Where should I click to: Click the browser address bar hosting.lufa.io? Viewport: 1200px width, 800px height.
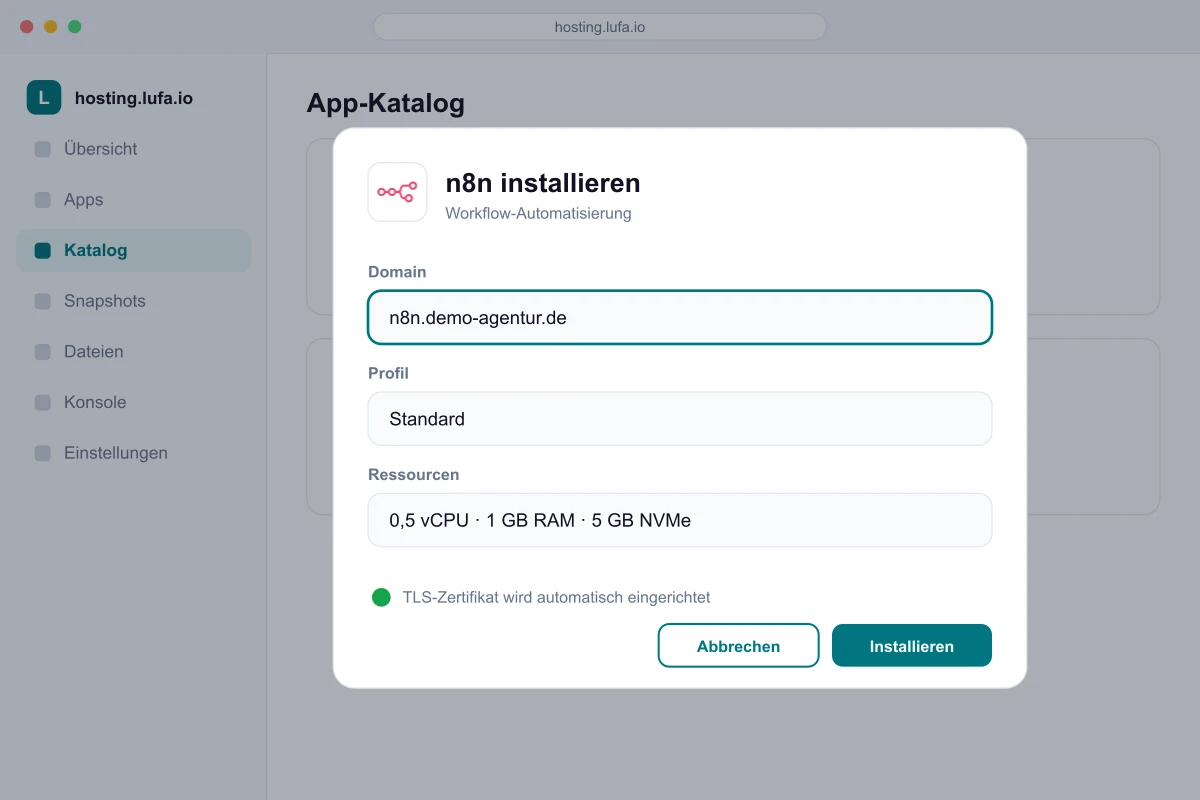[x=600, y=27]
